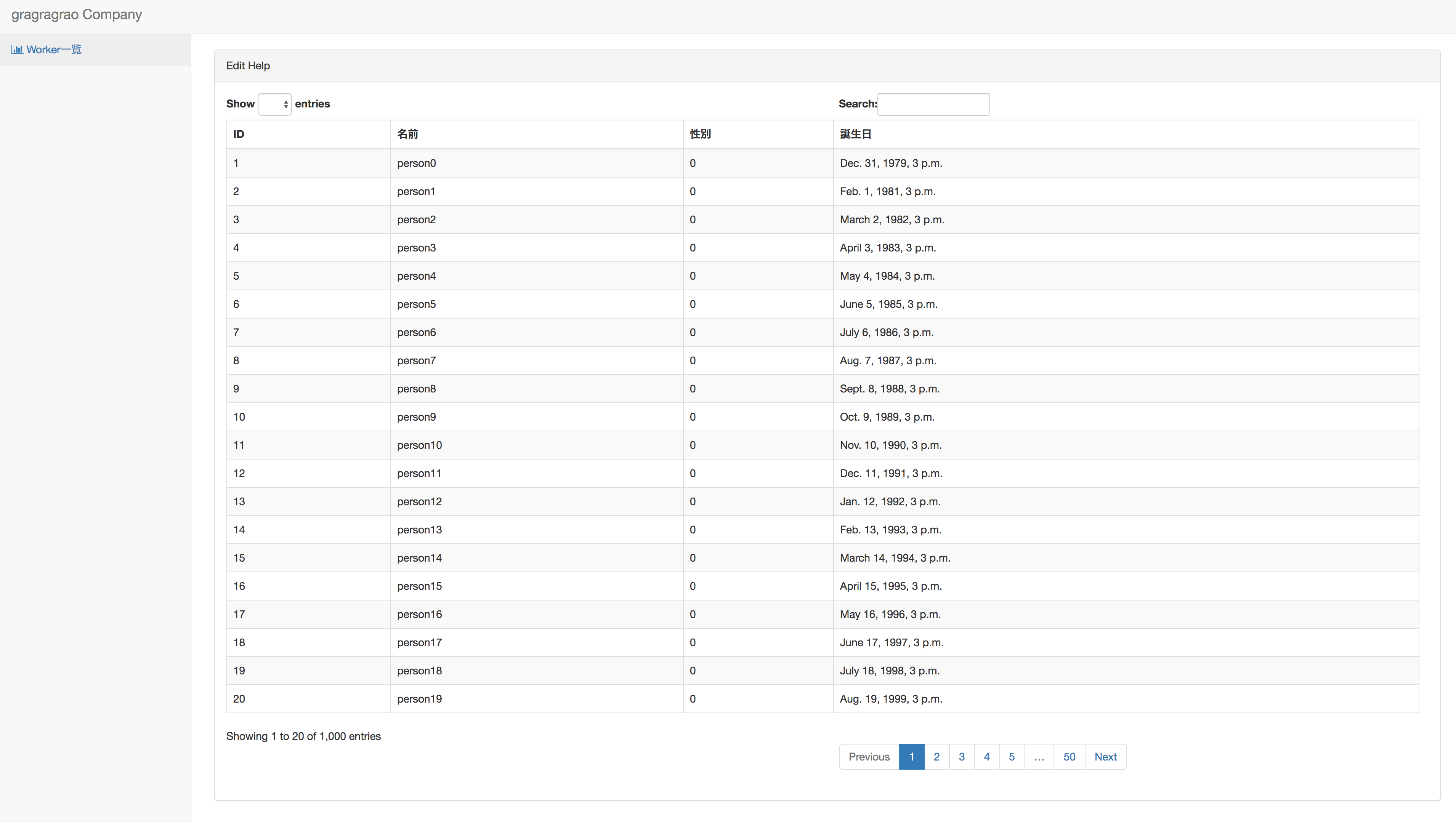Select the person17 name cell

pos(537,643)
